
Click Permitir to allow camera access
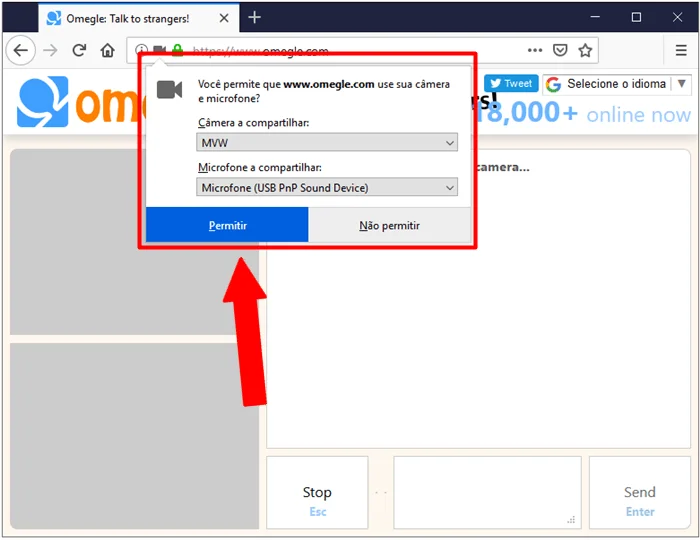pos(227,225)
